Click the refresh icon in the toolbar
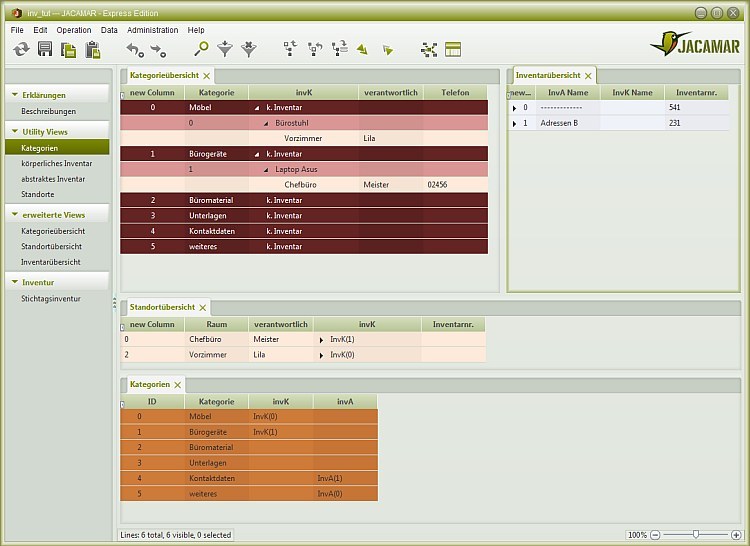The width and height of the screenshot is (750, 546). pos(21,49)
